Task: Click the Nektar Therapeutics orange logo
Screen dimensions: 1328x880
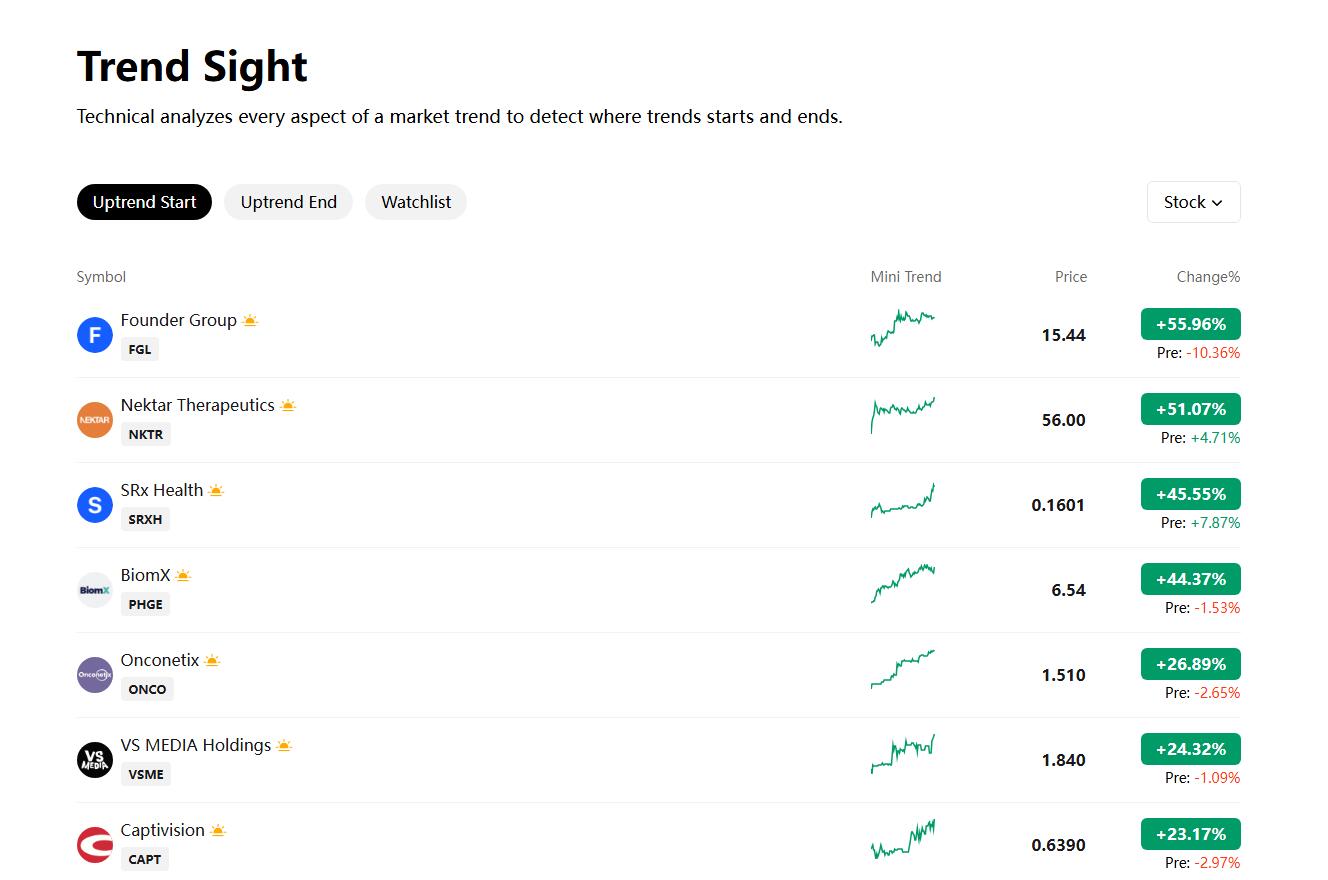Action: point(95,420)
